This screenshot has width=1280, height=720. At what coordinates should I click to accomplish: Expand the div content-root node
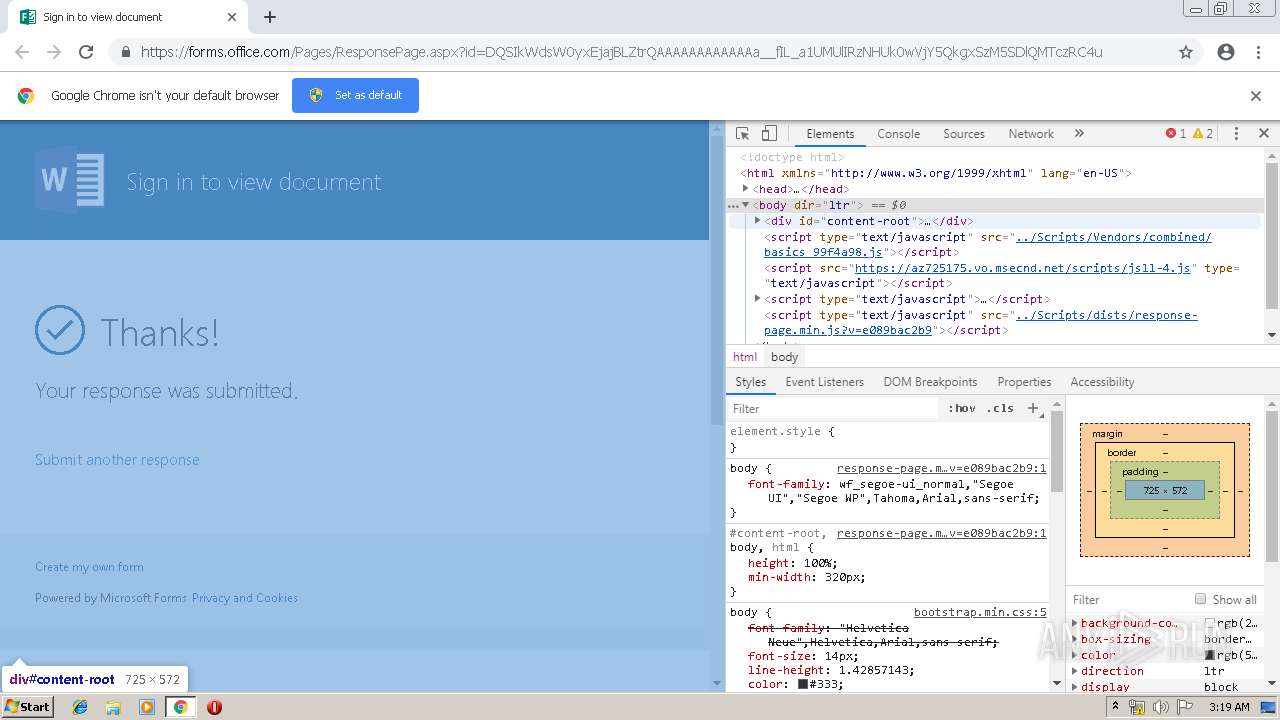(x=757, y=221)
